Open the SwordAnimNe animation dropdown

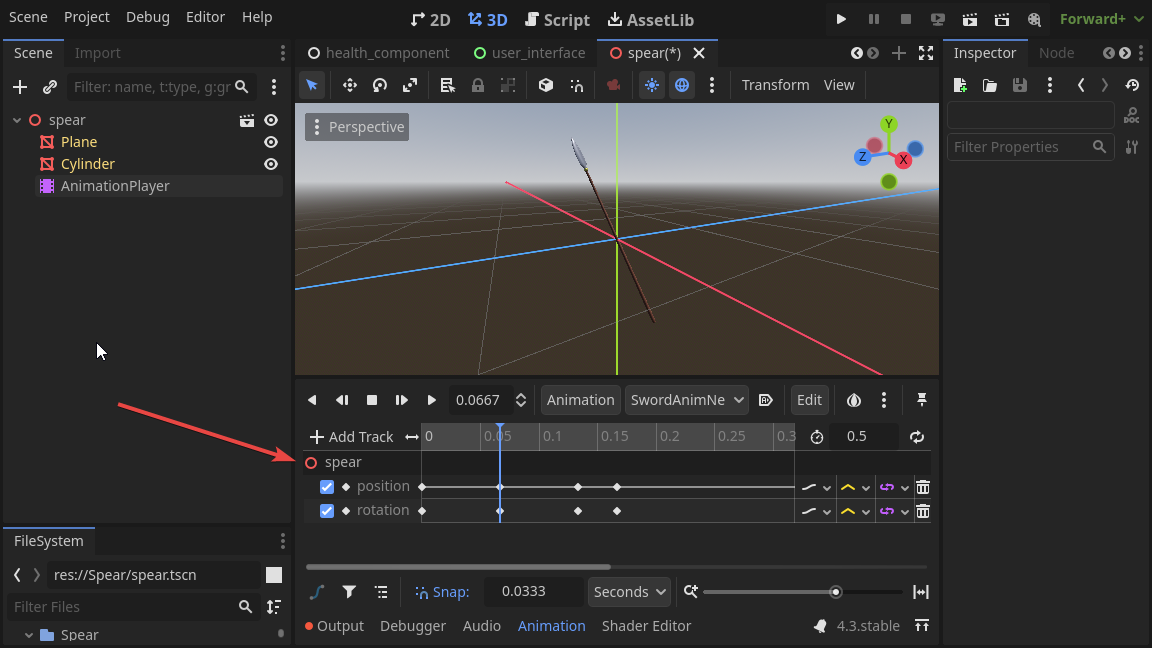686,400
